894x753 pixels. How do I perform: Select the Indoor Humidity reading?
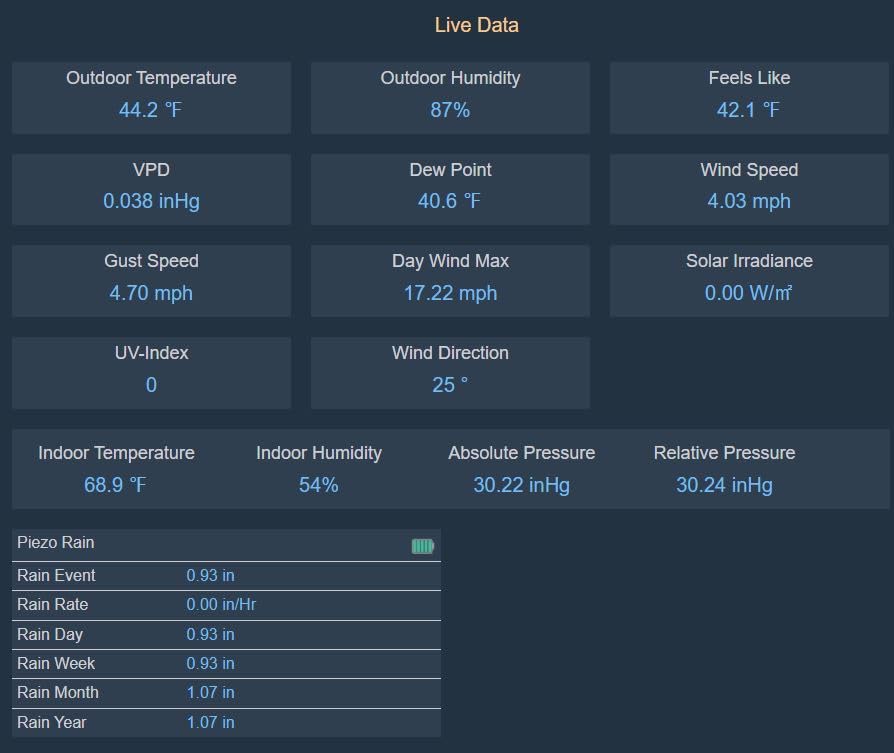pos(318,485)
